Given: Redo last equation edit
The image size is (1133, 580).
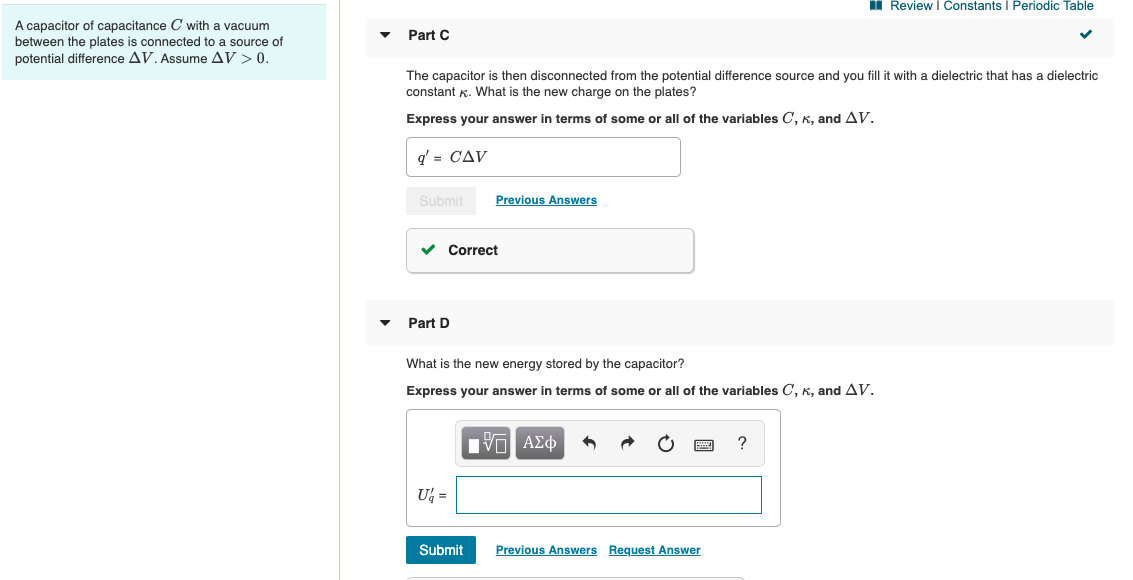Looking at the screenshot, I should pos(627,443).
